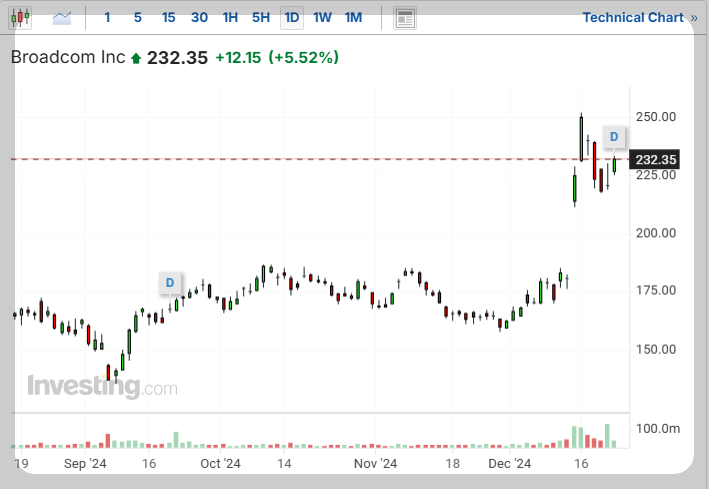Click the Dec '24 date axis label

click(x=510, y=464)
